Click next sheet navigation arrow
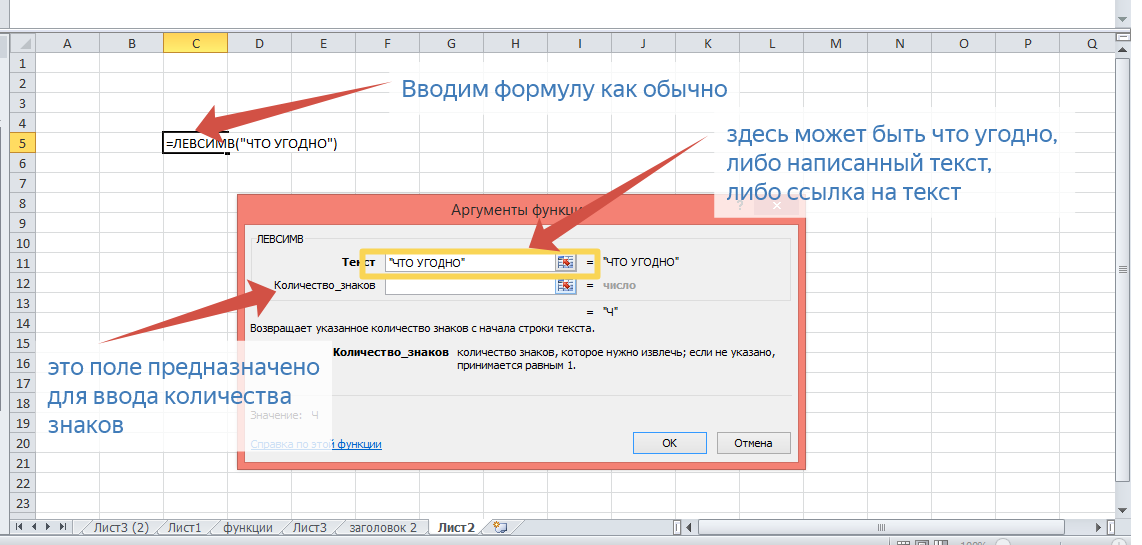Viewport: 1142px width, 545px height. [49, 527]
